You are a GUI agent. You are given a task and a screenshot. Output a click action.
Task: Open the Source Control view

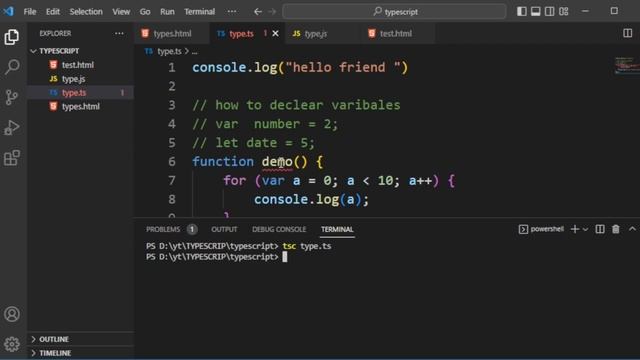pos(12,97)
